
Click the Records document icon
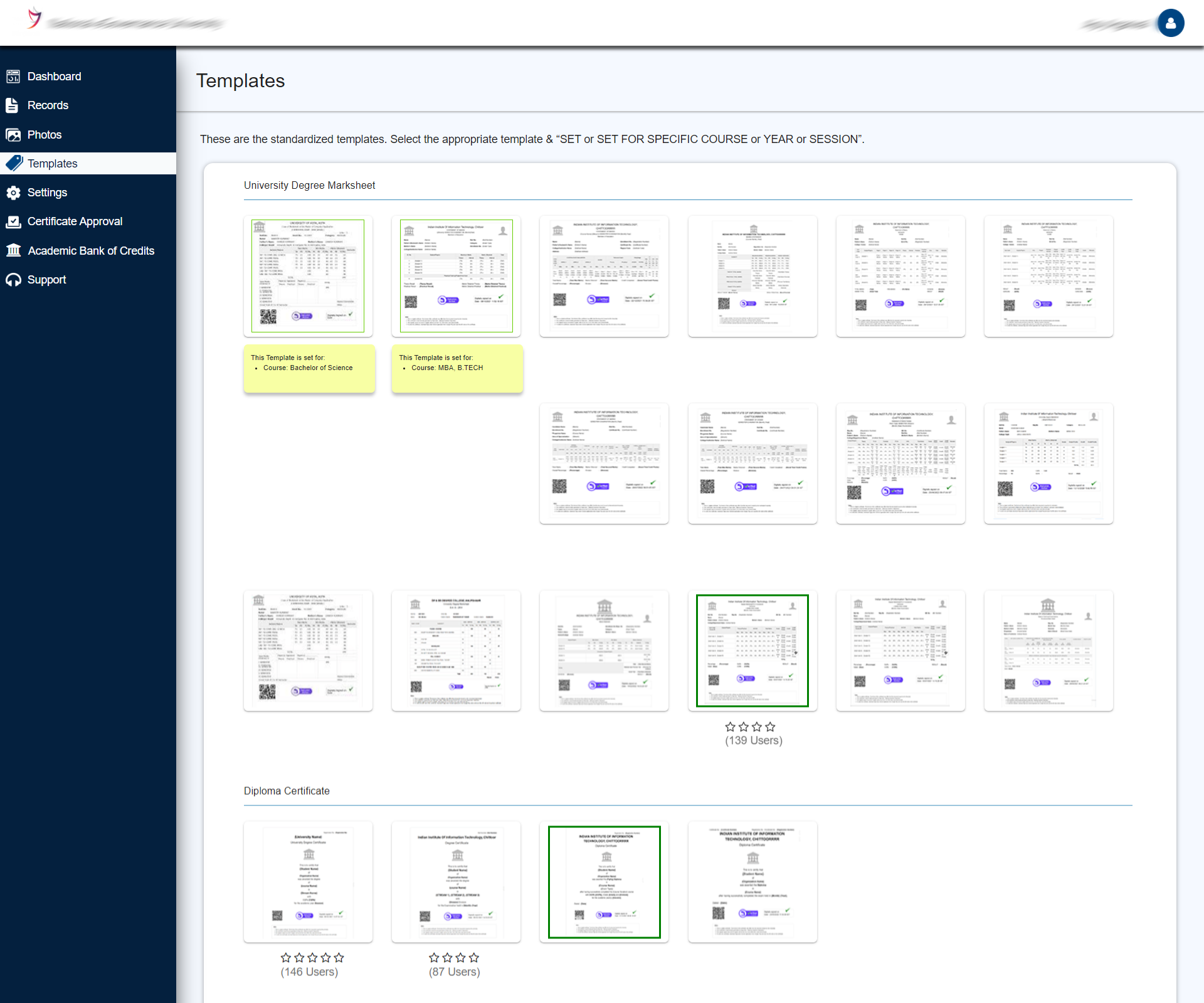tap(12, 105)
